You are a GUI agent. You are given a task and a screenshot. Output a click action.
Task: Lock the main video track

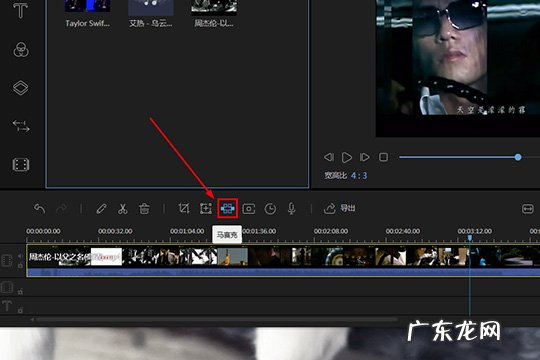20,265
